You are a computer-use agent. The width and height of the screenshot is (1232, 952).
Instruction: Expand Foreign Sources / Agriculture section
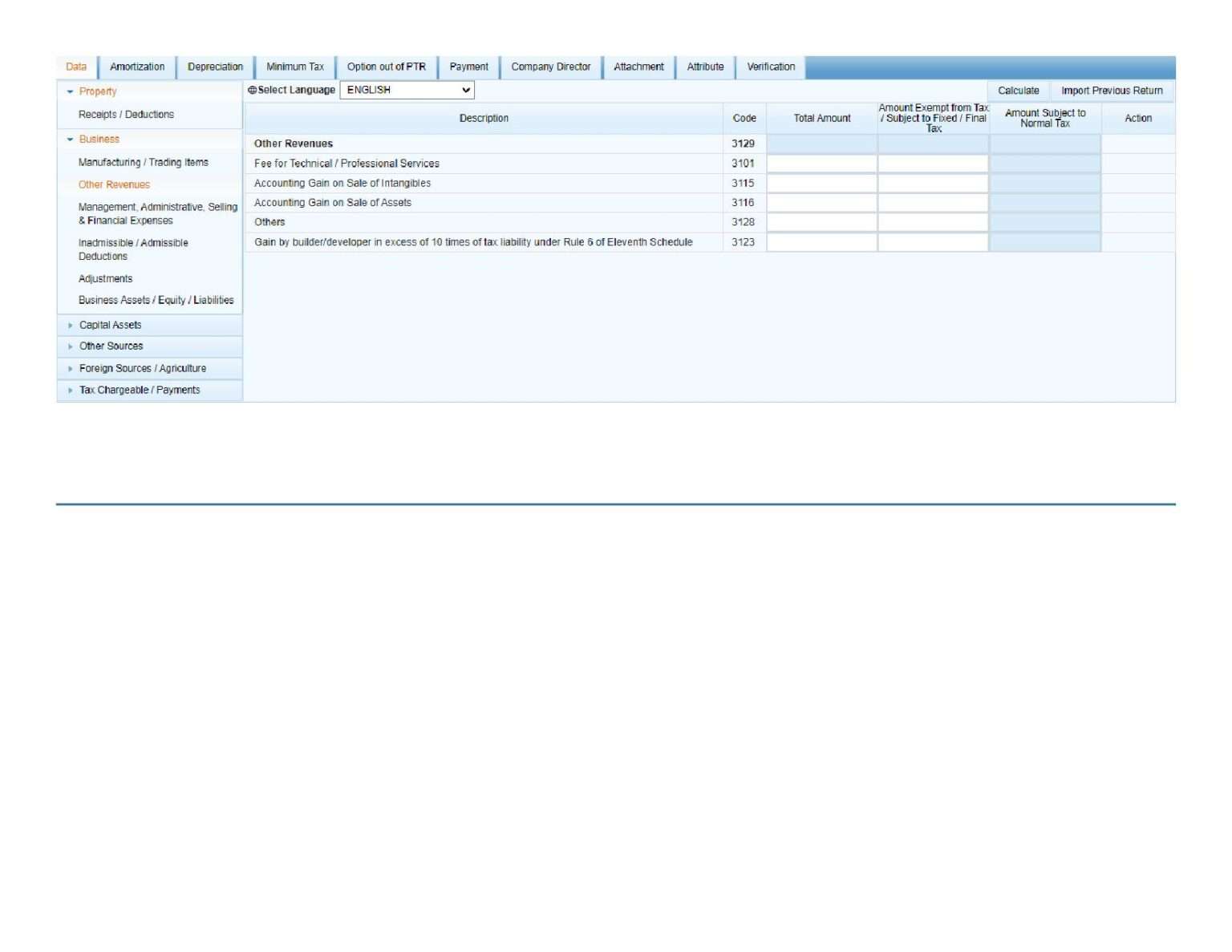pyautogui.click(x=71, y=369)
